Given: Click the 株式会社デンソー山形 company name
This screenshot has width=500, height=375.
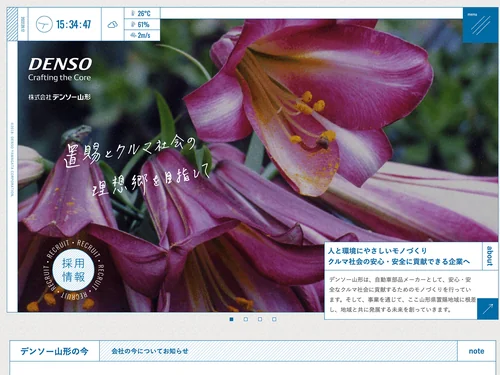Looking at the screenshot, I should pos(59,97).
